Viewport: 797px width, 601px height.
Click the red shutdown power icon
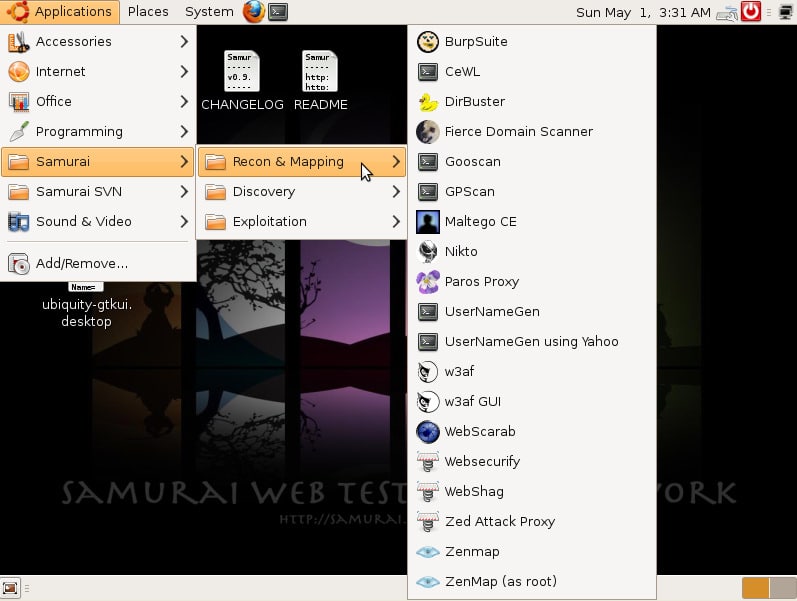[751, 12]
